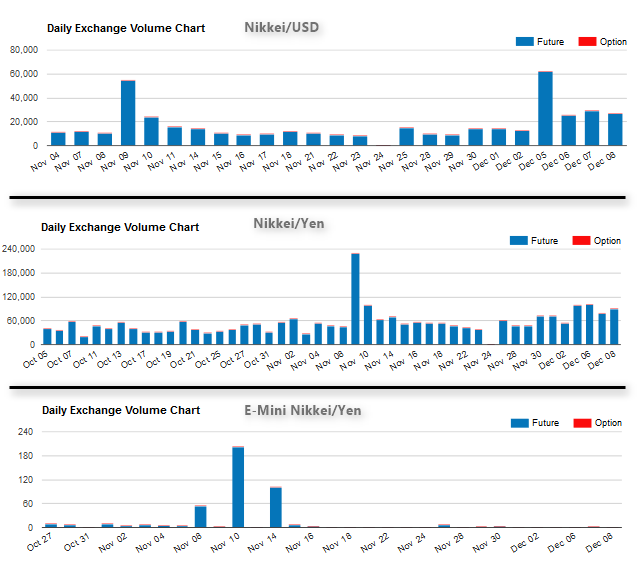Click the 80,000 y-axis label in Nikkei/USD chart

click(23, 50)
